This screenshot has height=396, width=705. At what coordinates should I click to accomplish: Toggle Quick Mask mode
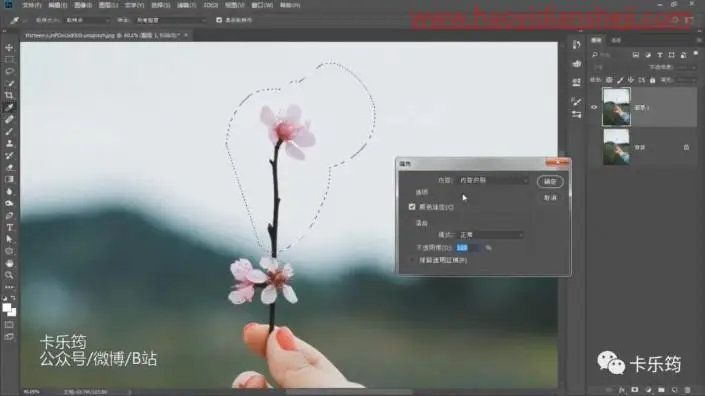coord(9,325)
